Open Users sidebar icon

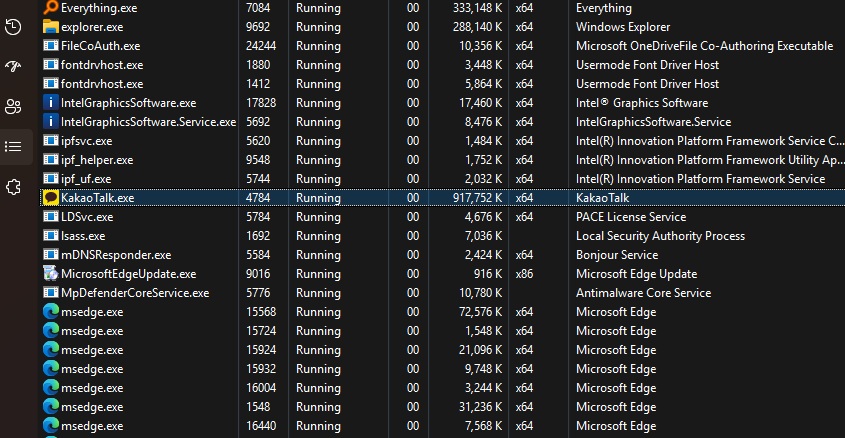click(x=13, y=107)
